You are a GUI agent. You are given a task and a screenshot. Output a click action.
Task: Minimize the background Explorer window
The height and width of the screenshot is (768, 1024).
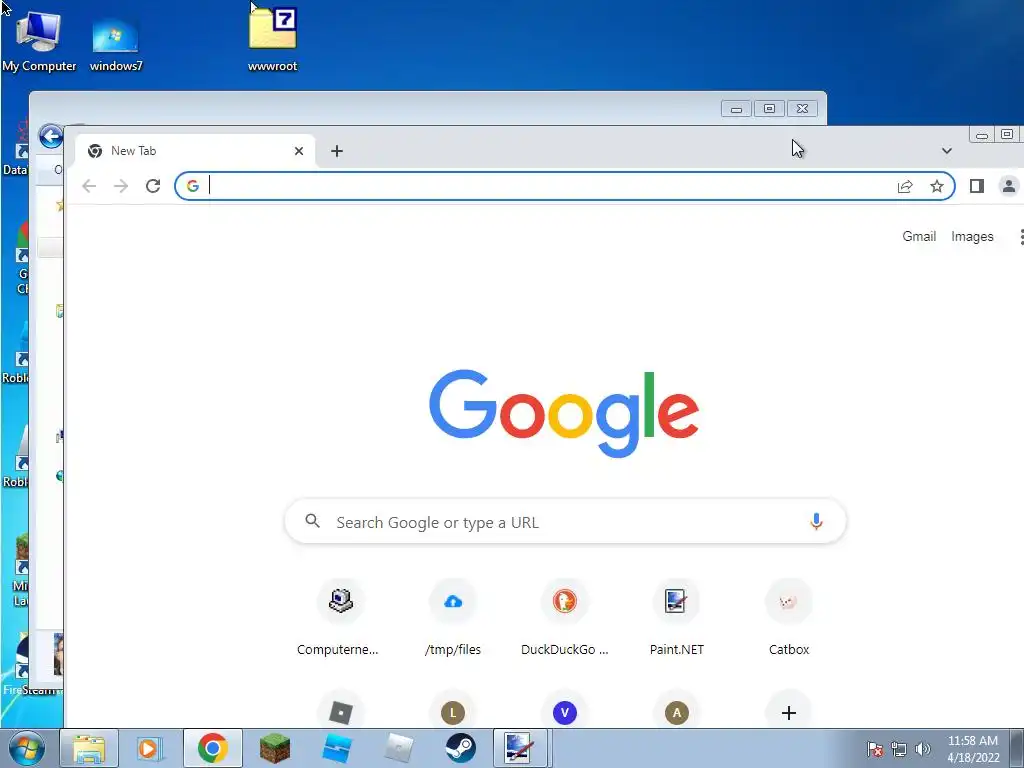click(x=737, y=108)
